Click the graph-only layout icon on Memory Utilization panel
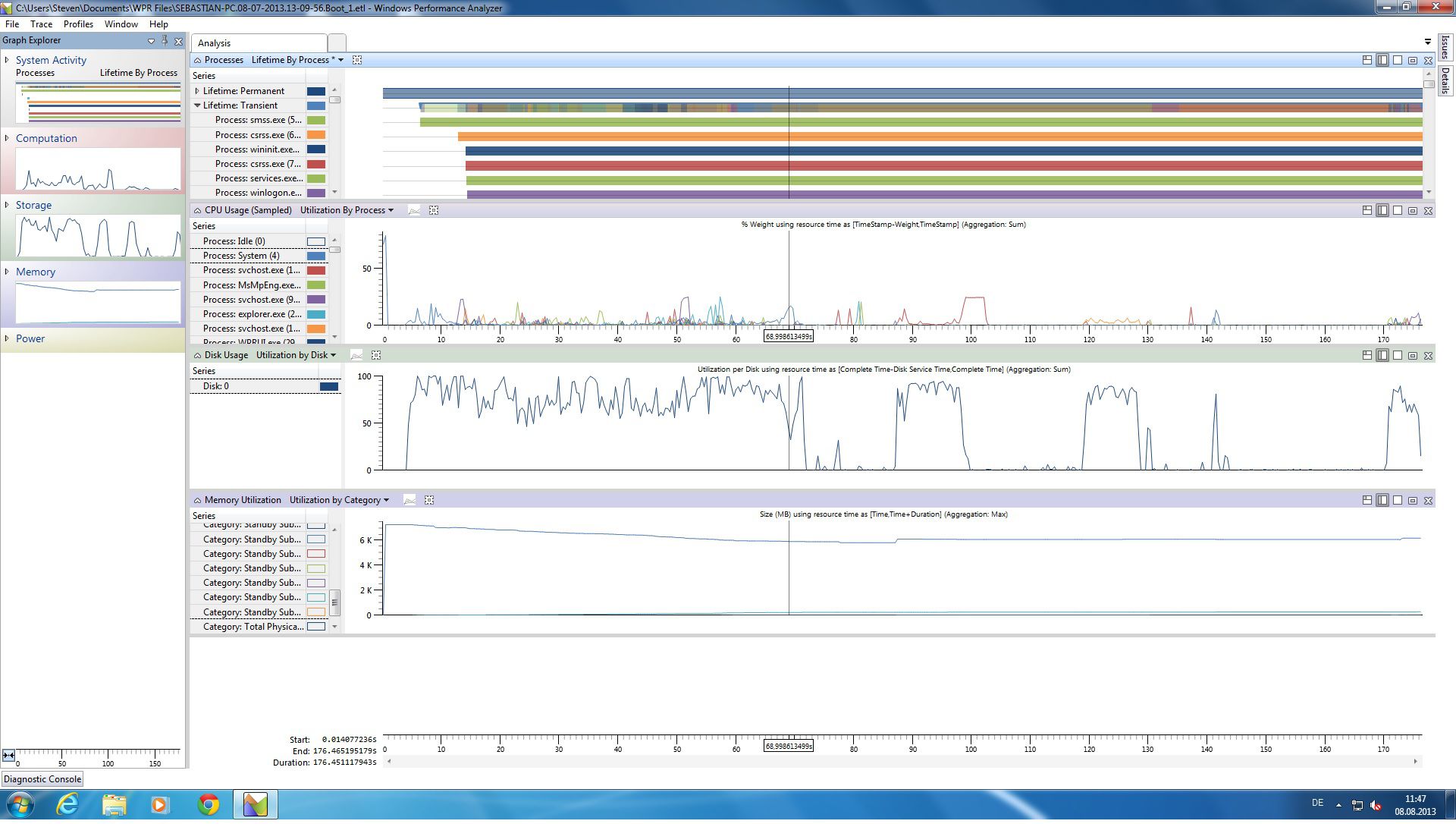 [x=1396, y=500]
